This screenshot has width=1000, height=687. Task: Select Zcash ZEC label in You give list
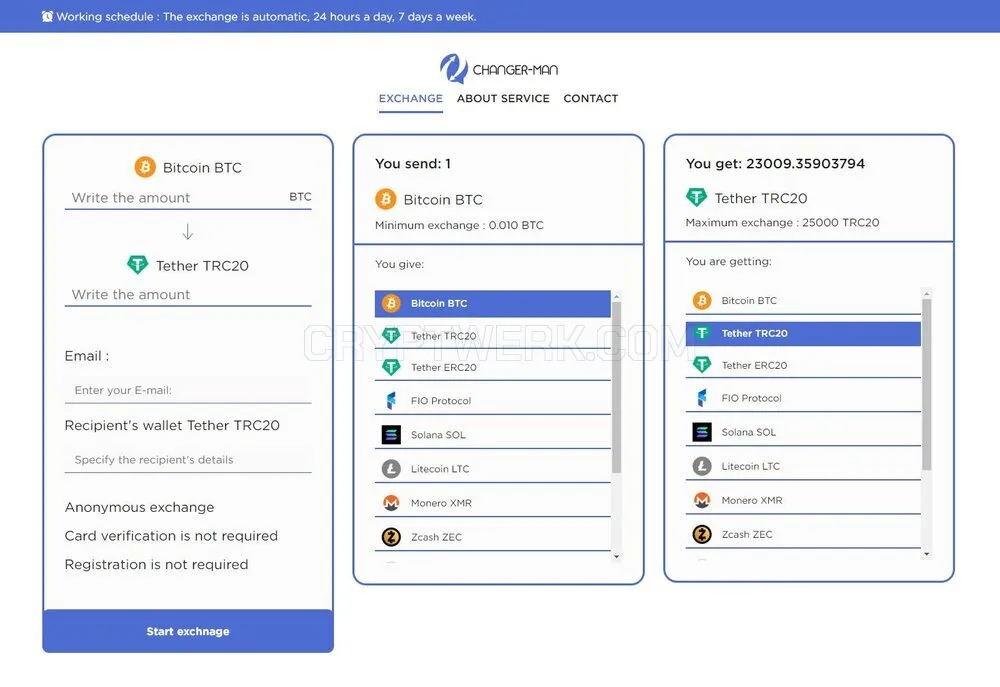[x=436, y=537]
